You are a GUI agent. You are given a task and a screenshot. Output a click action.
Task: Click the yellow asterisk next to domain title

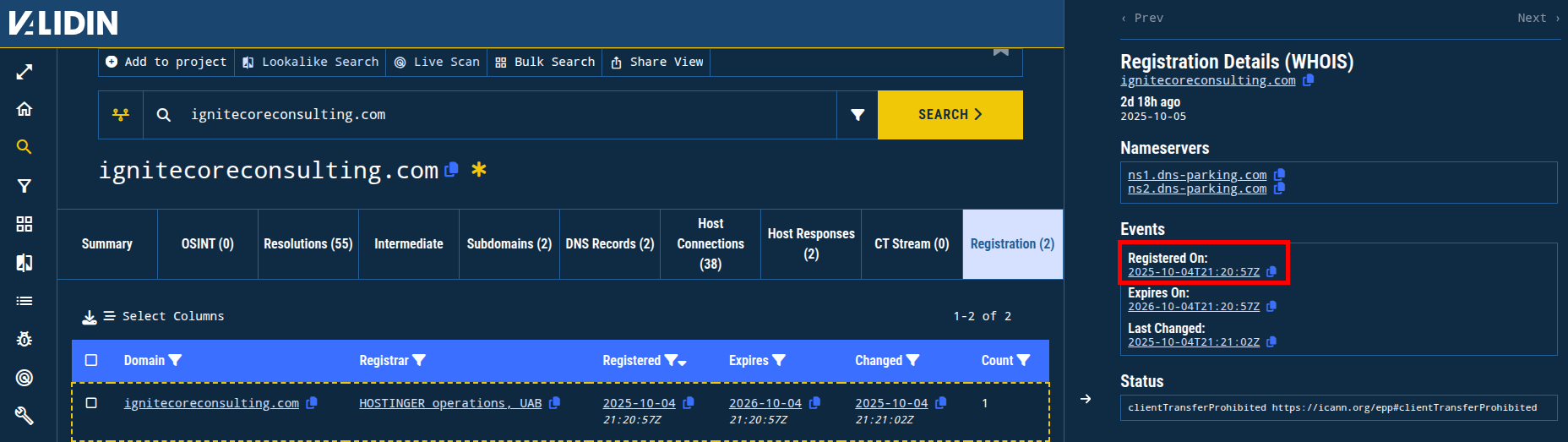[479, 170]
